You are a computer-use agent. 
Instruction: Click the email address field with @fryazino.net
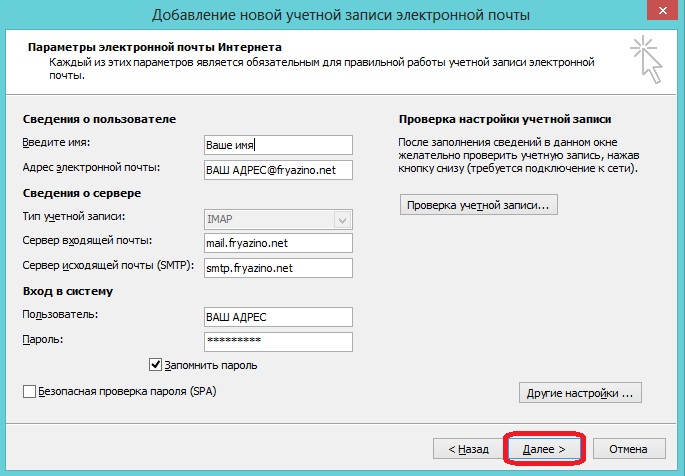[278, 170]
